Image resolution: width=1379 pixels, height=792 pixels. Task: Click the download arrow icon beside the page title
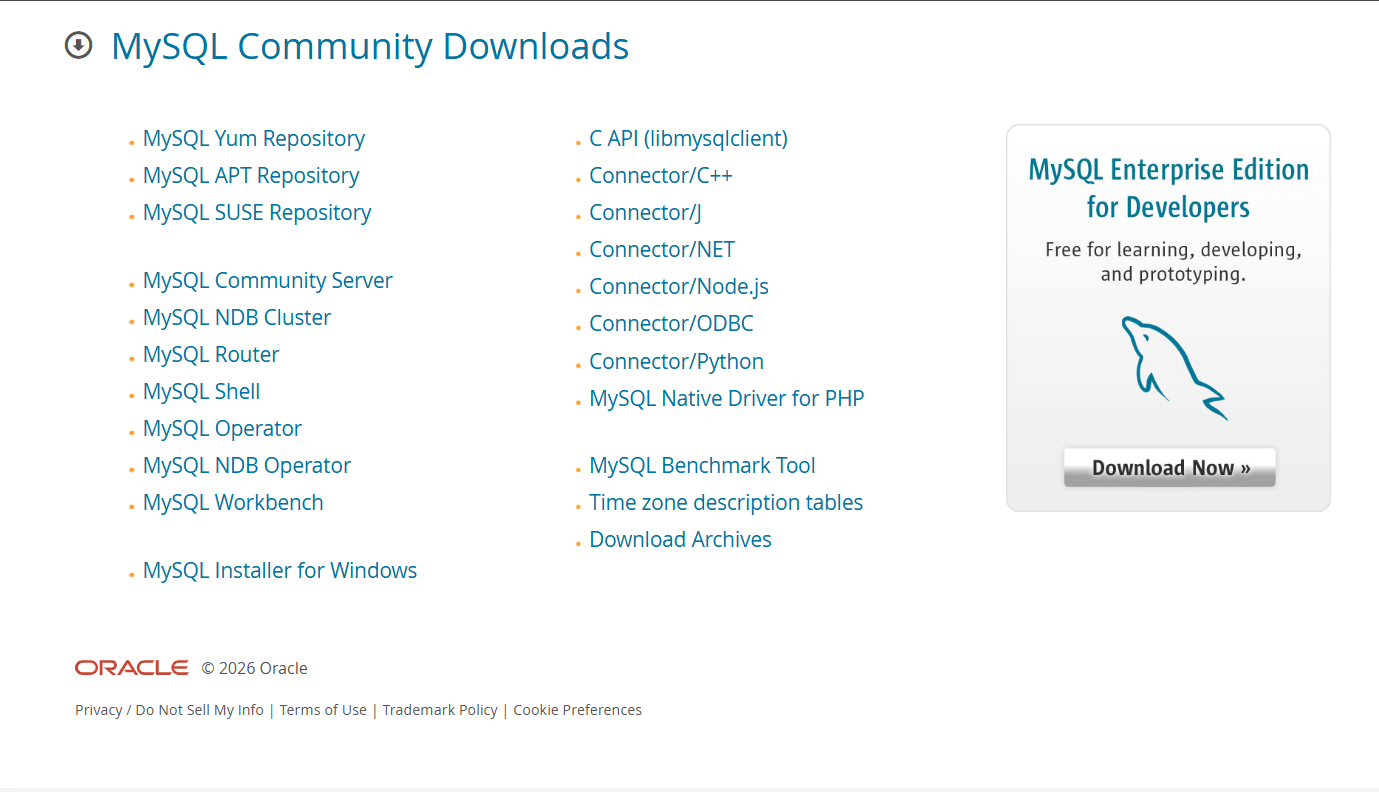tap(78, 45)
